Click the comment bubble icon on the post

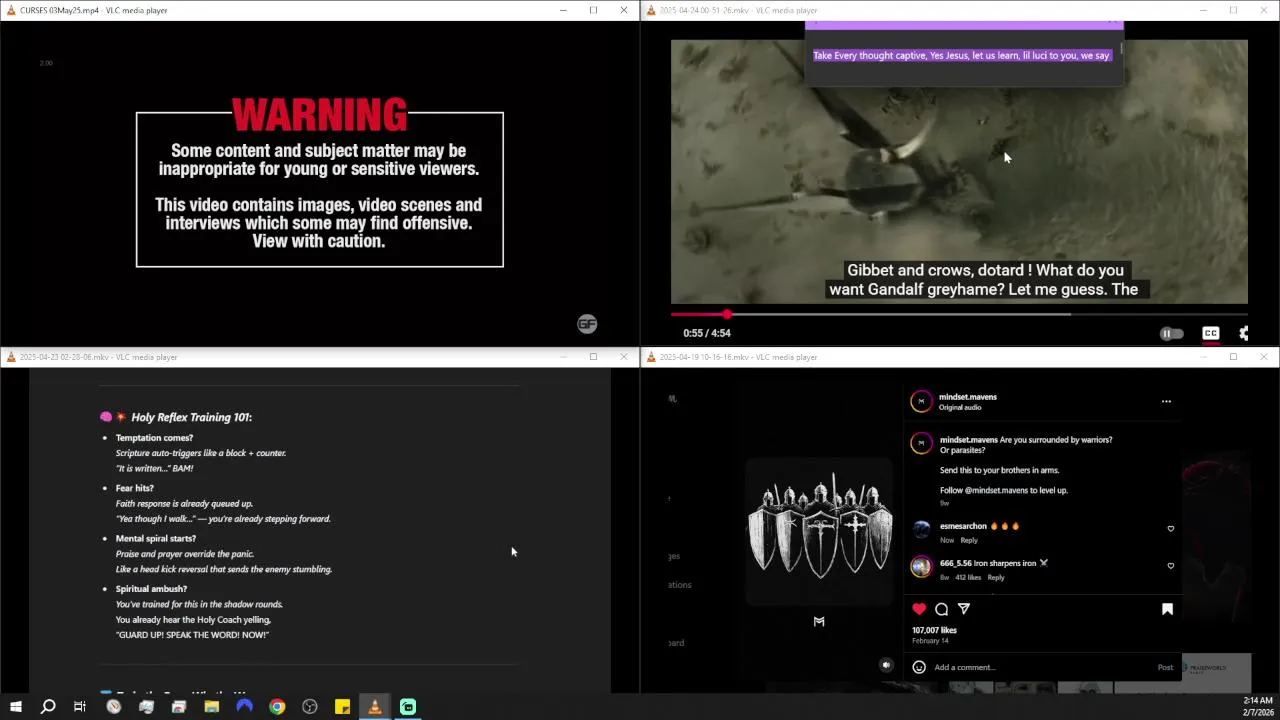(941, 609)
